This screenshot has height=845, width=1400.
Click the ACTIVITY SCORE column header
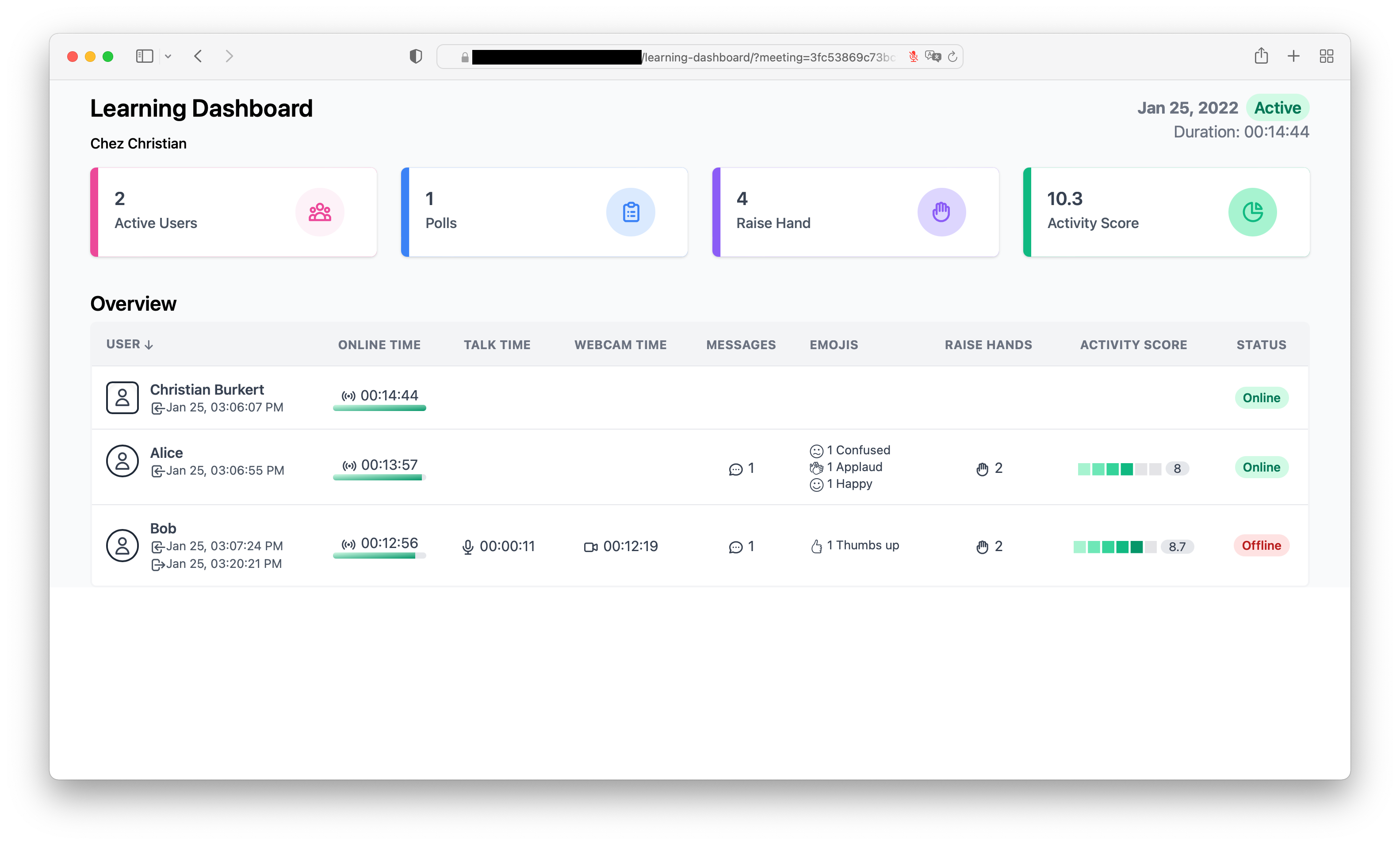pyautogui.click(x=1133, y=345)
